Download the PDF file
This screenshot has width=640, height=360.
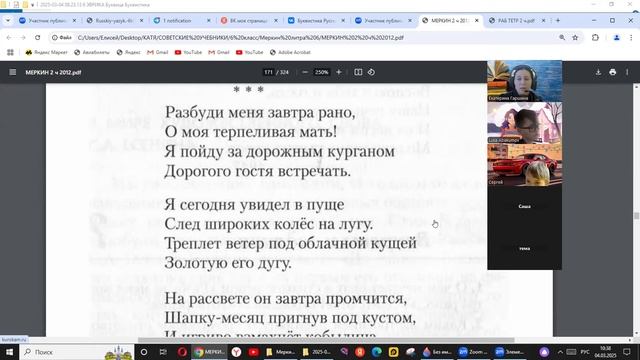[x=598, y=72]
